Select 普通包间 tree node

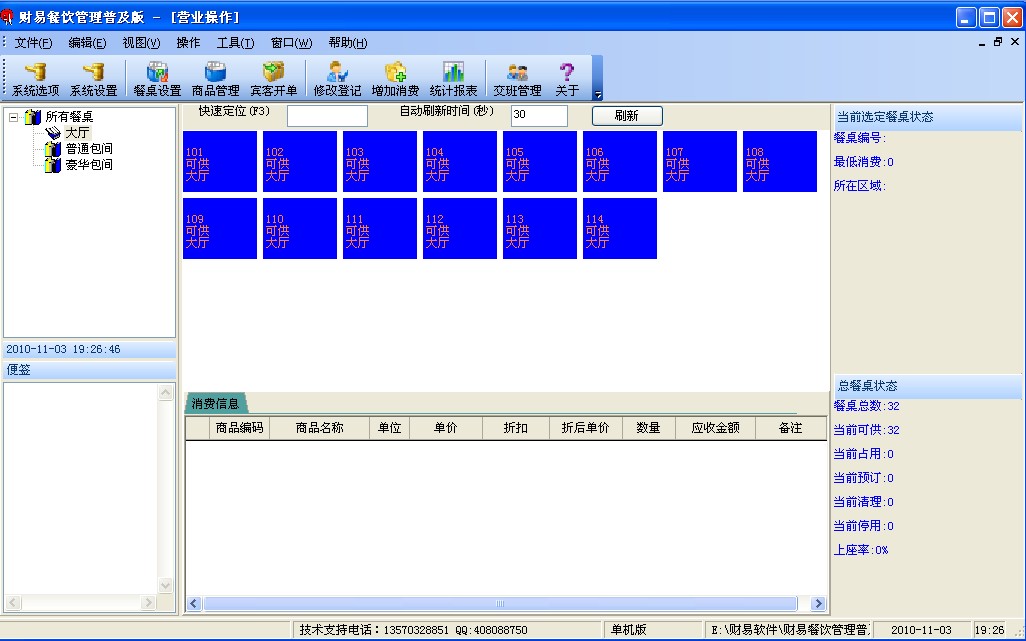(88, 148)
